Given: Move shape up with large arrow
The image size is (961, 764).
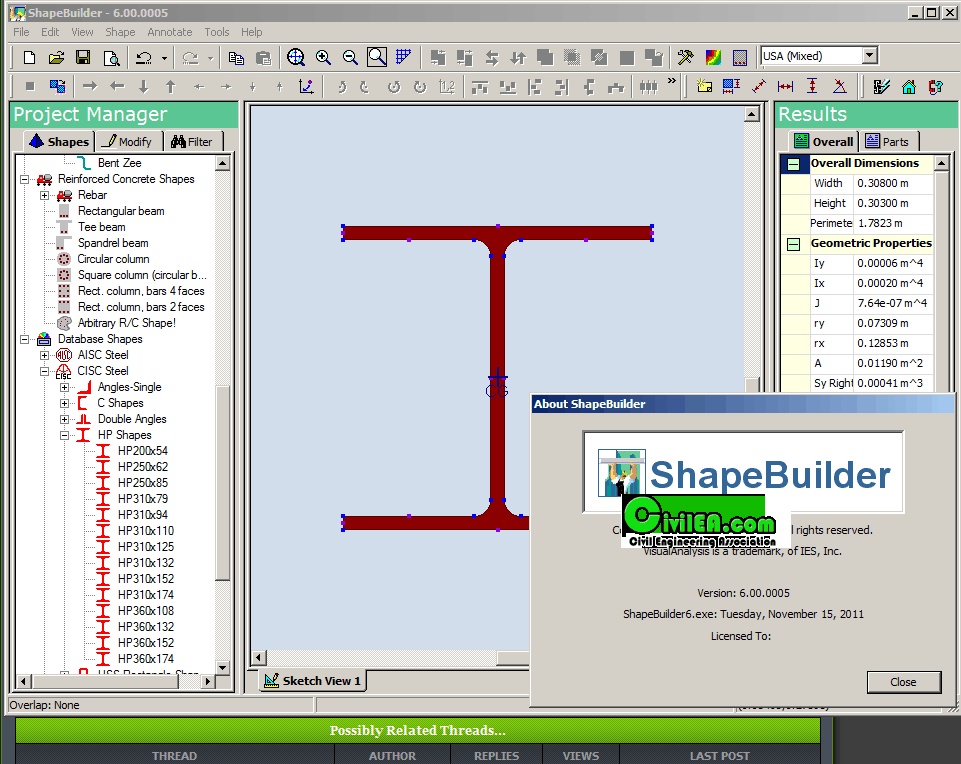Looking at the screenshot, I should click(170, 87).
